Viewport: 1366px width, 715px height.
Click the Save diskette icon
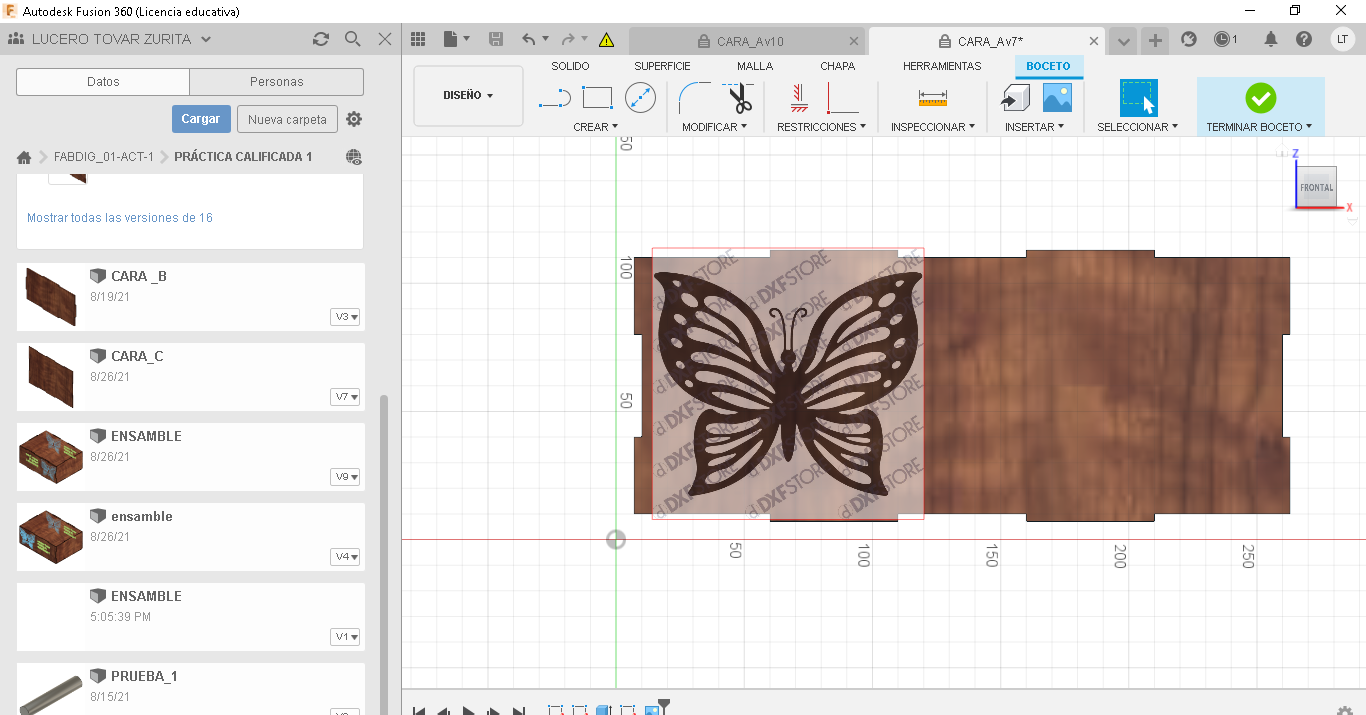[495, 39]
